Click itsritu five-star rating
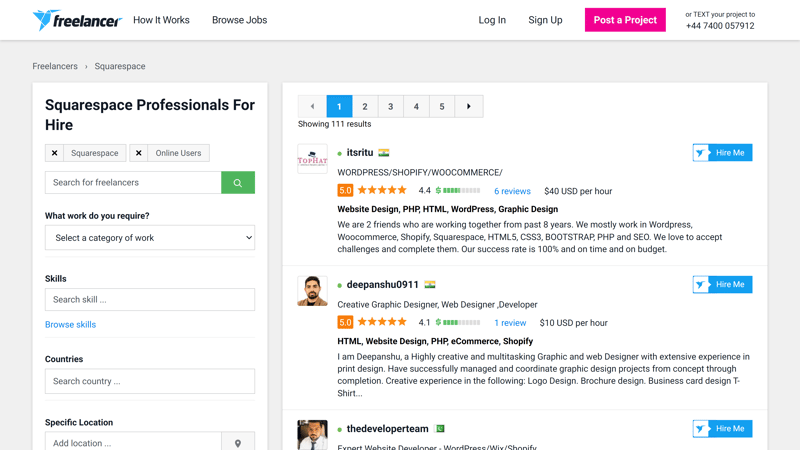800x450 pixels. tap(382, 191)
